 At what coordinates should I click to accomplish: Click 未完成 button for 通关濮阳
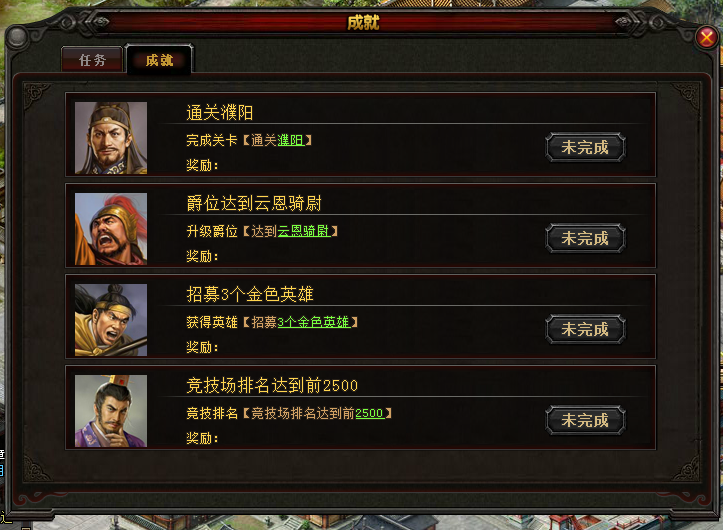(x=585, y=148)
